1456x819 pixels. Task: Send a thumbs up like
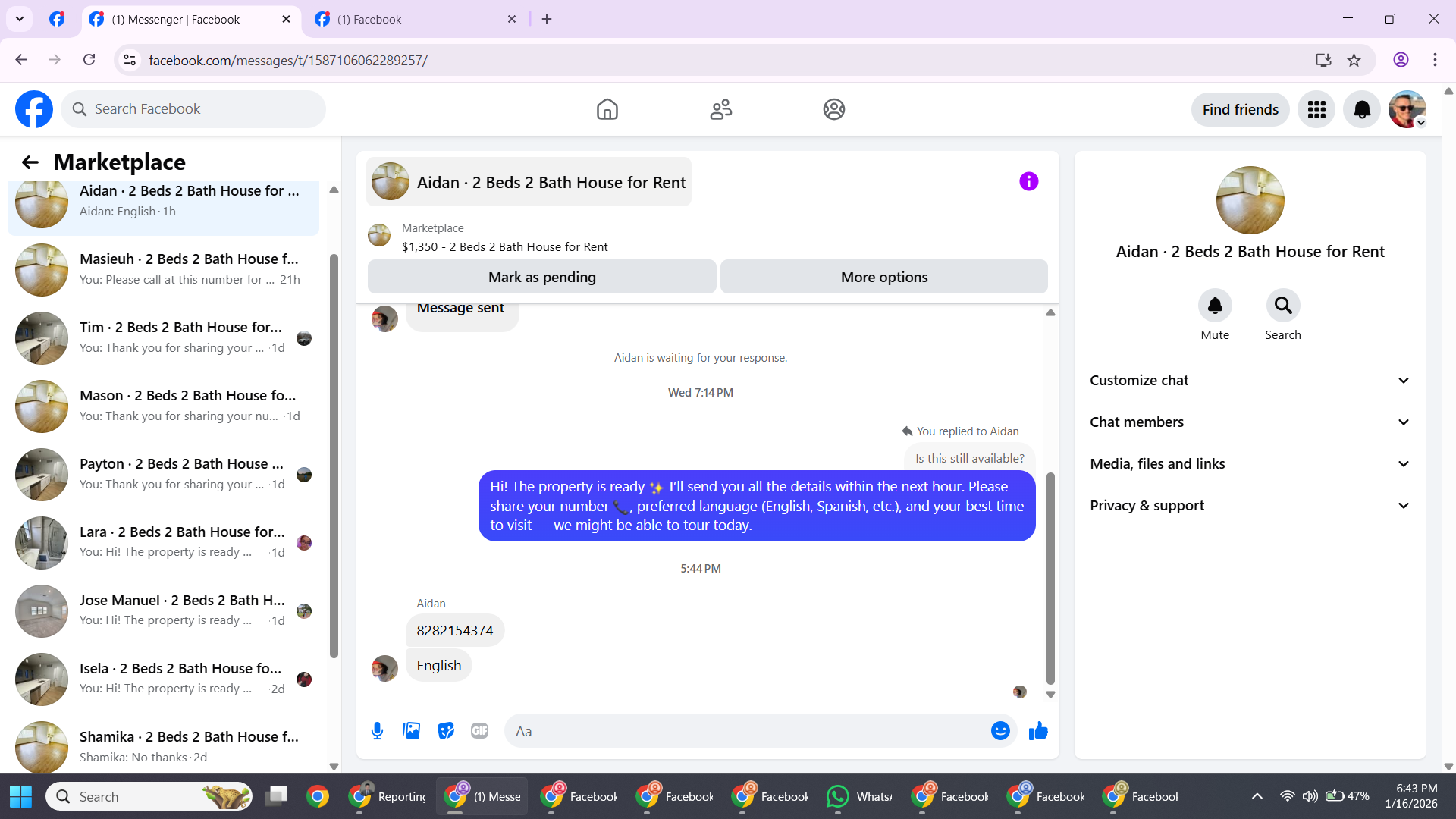(1038, 731)
